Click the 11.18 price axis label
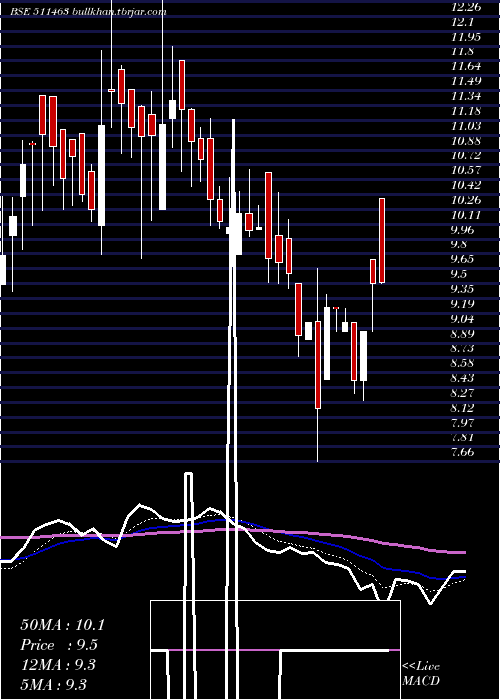500x700 pixels. tap(466, 111)
